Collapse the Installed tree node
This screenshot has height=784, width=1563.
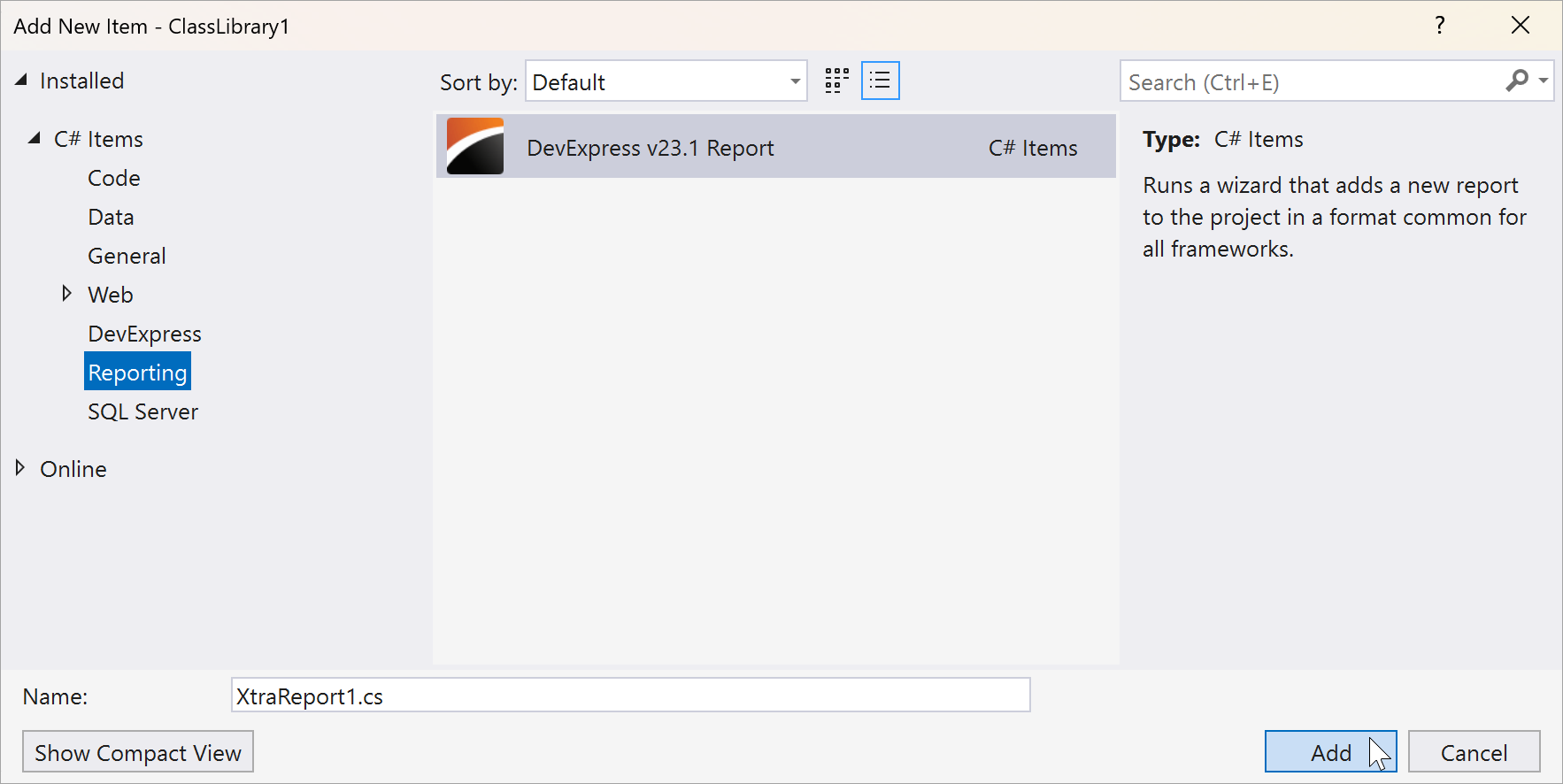coord(21,81)
